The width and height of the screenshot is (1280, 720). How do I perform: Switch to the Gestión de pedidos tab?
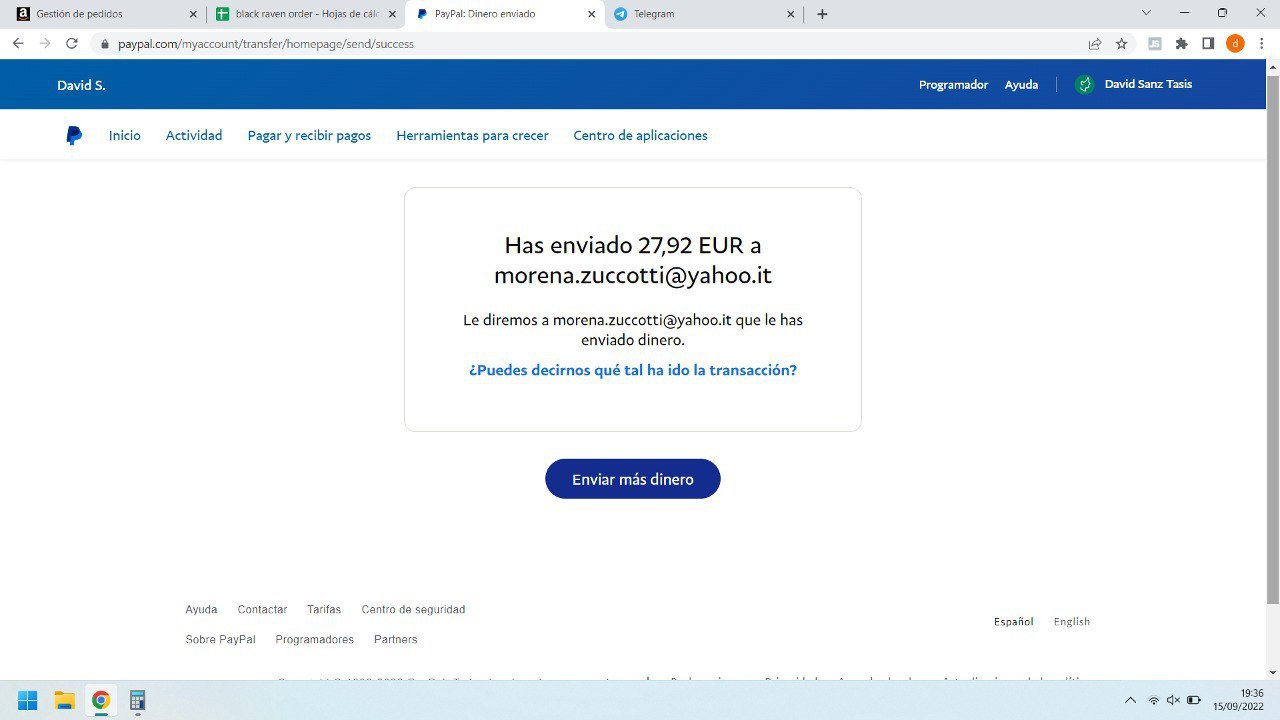click(x=105, y=14)
